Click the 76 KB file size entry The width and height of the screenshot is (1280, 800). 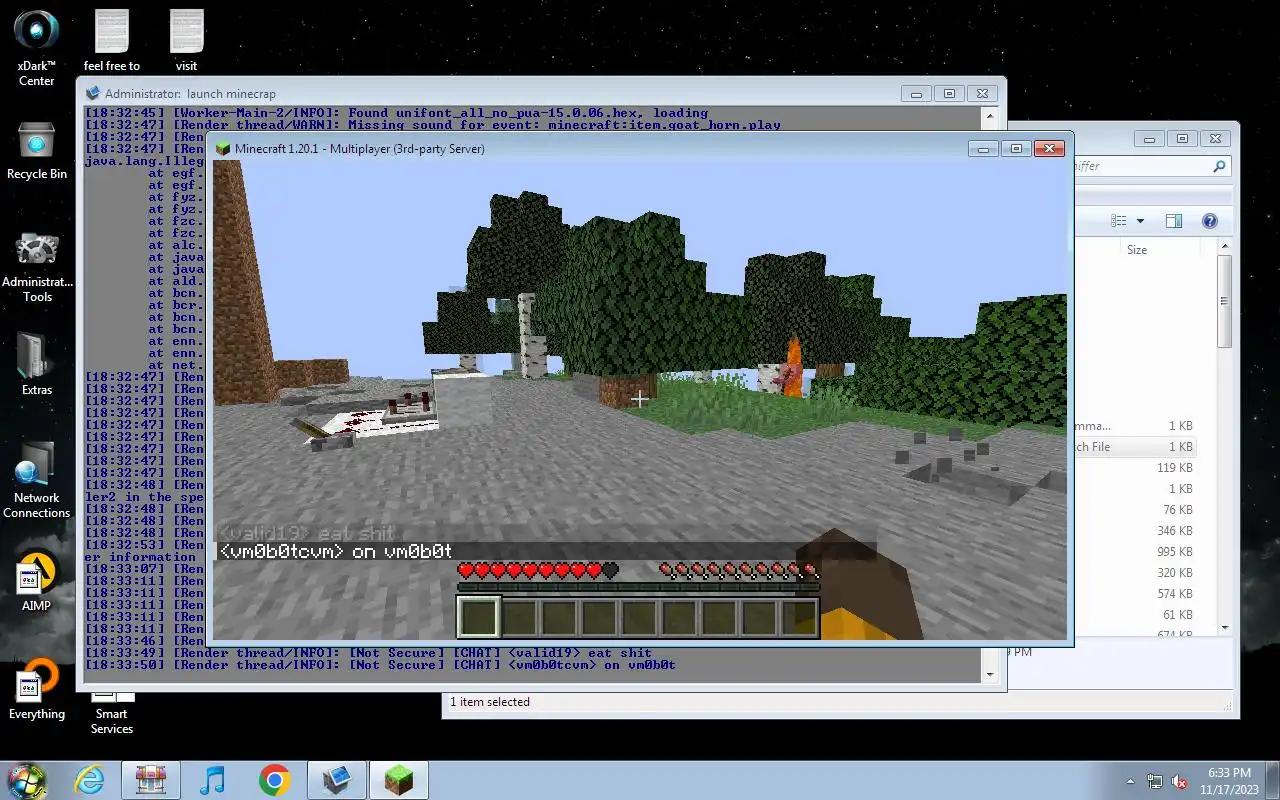pyautogui.click(x=1178, y=510)
